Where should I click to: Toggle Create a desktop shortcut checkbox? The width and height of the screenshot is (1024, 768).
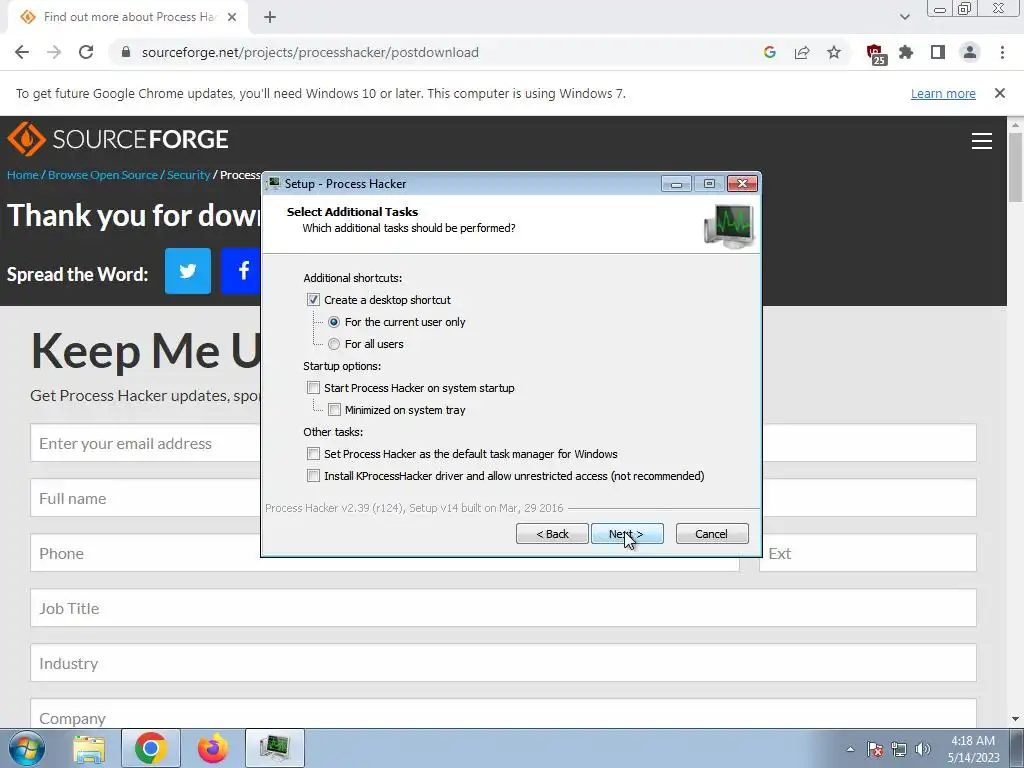click(313, 300)
